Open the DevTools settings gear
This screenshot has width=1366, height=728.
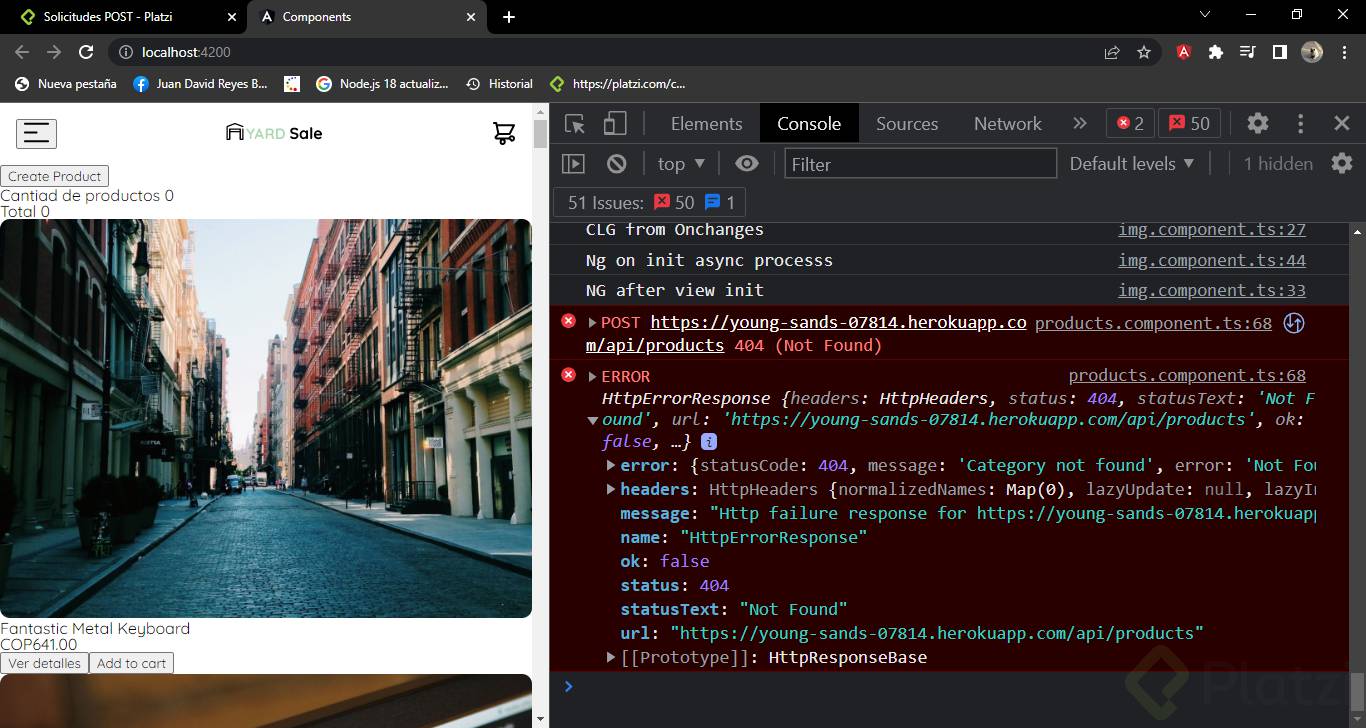pyautogui.click(x=1257, y=123)
